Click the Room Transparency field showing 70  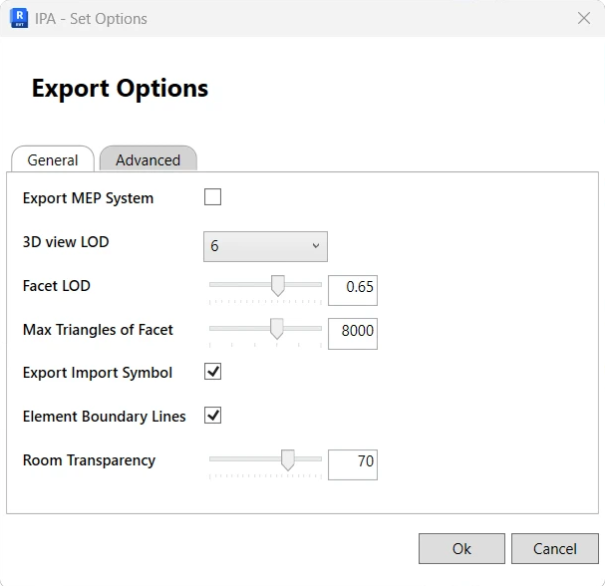click(x=353, y=464)
